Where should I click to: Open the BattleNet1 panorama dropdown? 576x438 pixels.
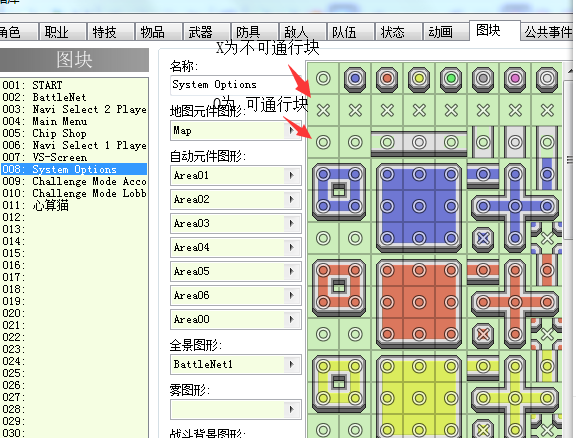pyautogui.click(x=292, y=364)
